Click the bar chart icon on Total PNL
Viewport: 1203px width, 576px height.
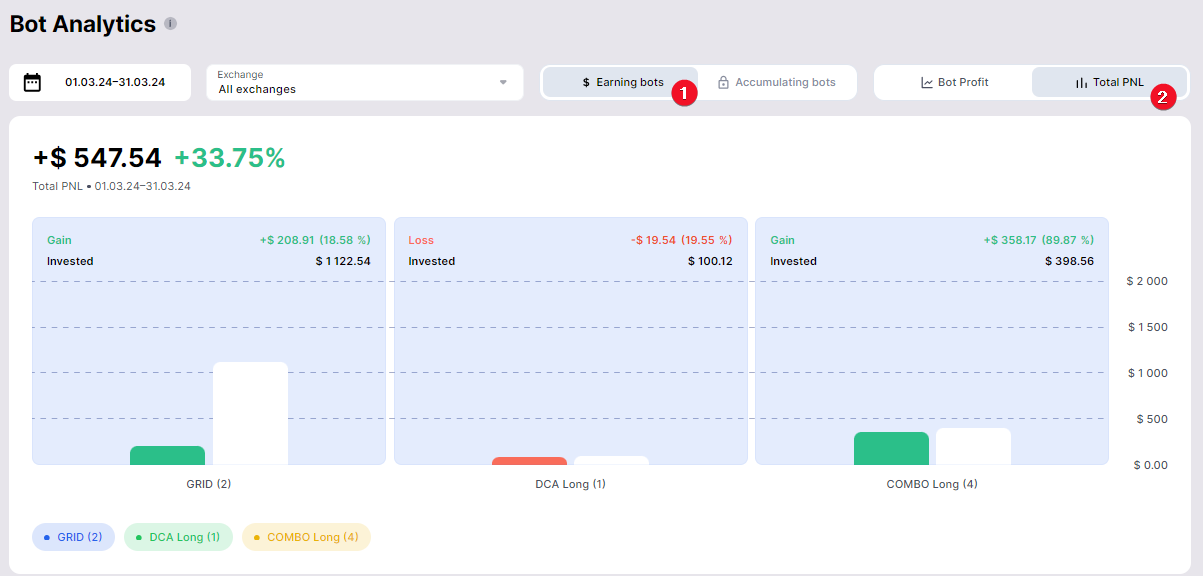(x=1081, y=82)
